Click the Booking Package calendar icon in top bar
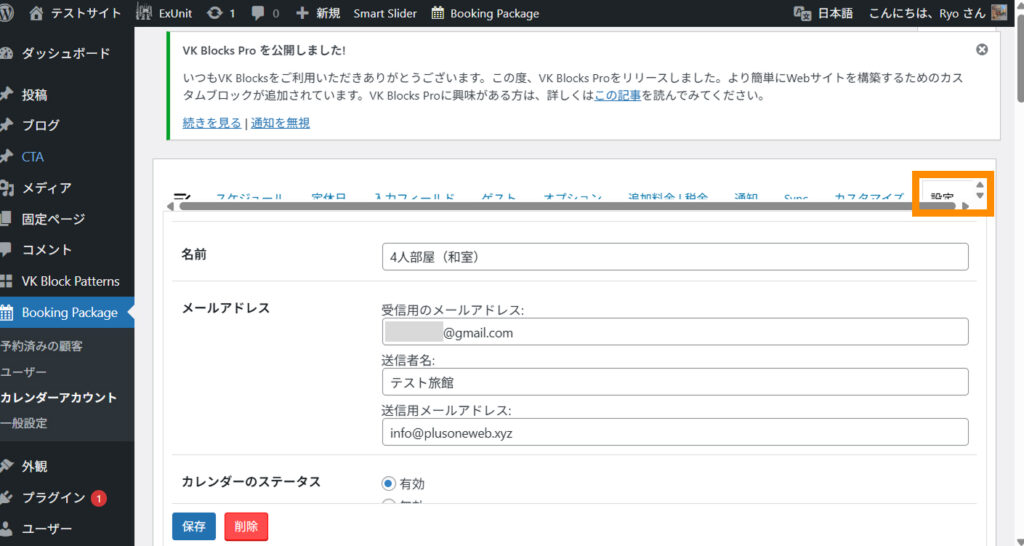The image size is (1024, 546). [438, 13]
